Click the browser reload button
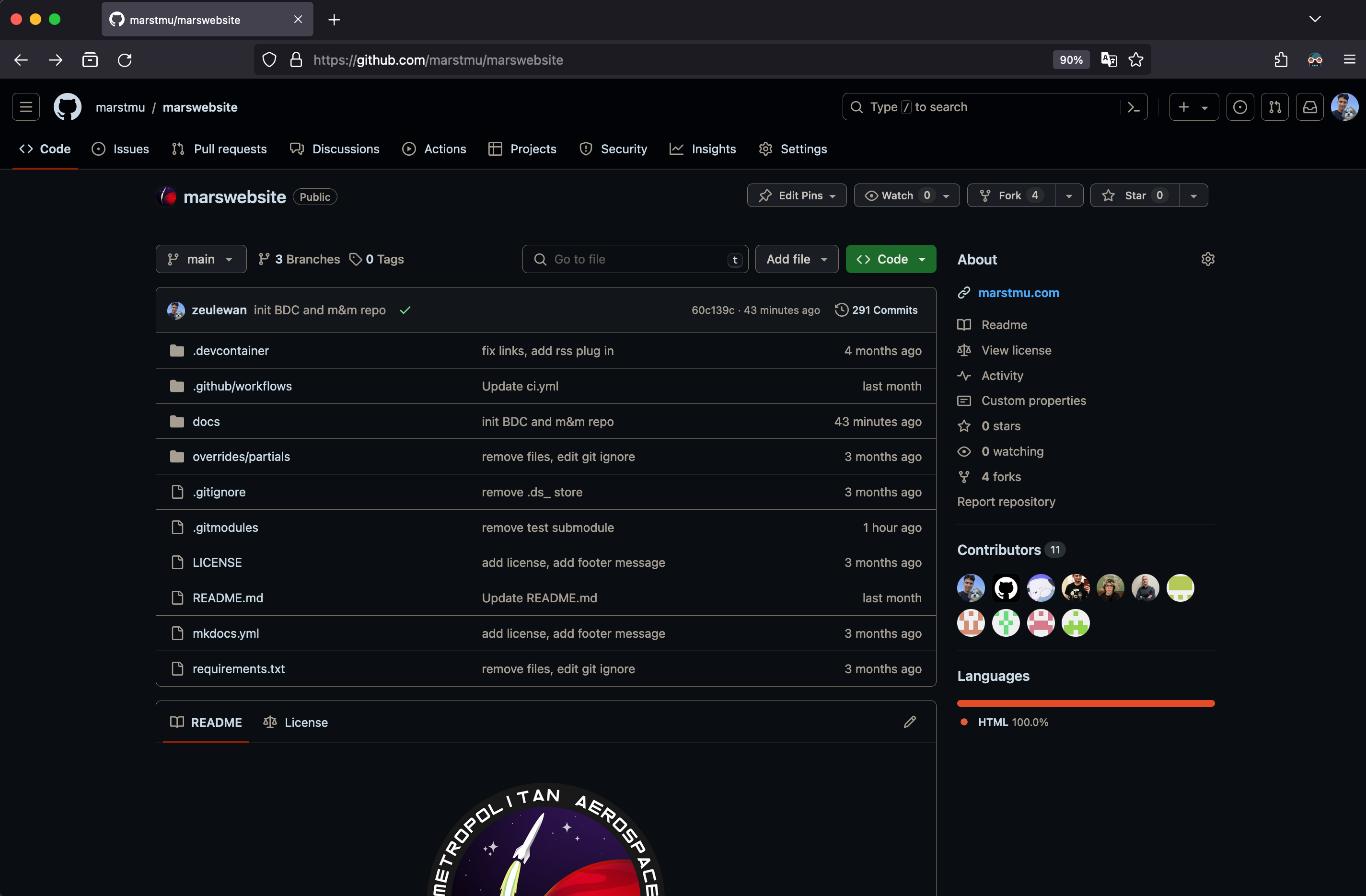Screen dimensions: 1366x896 click(125, 60)
